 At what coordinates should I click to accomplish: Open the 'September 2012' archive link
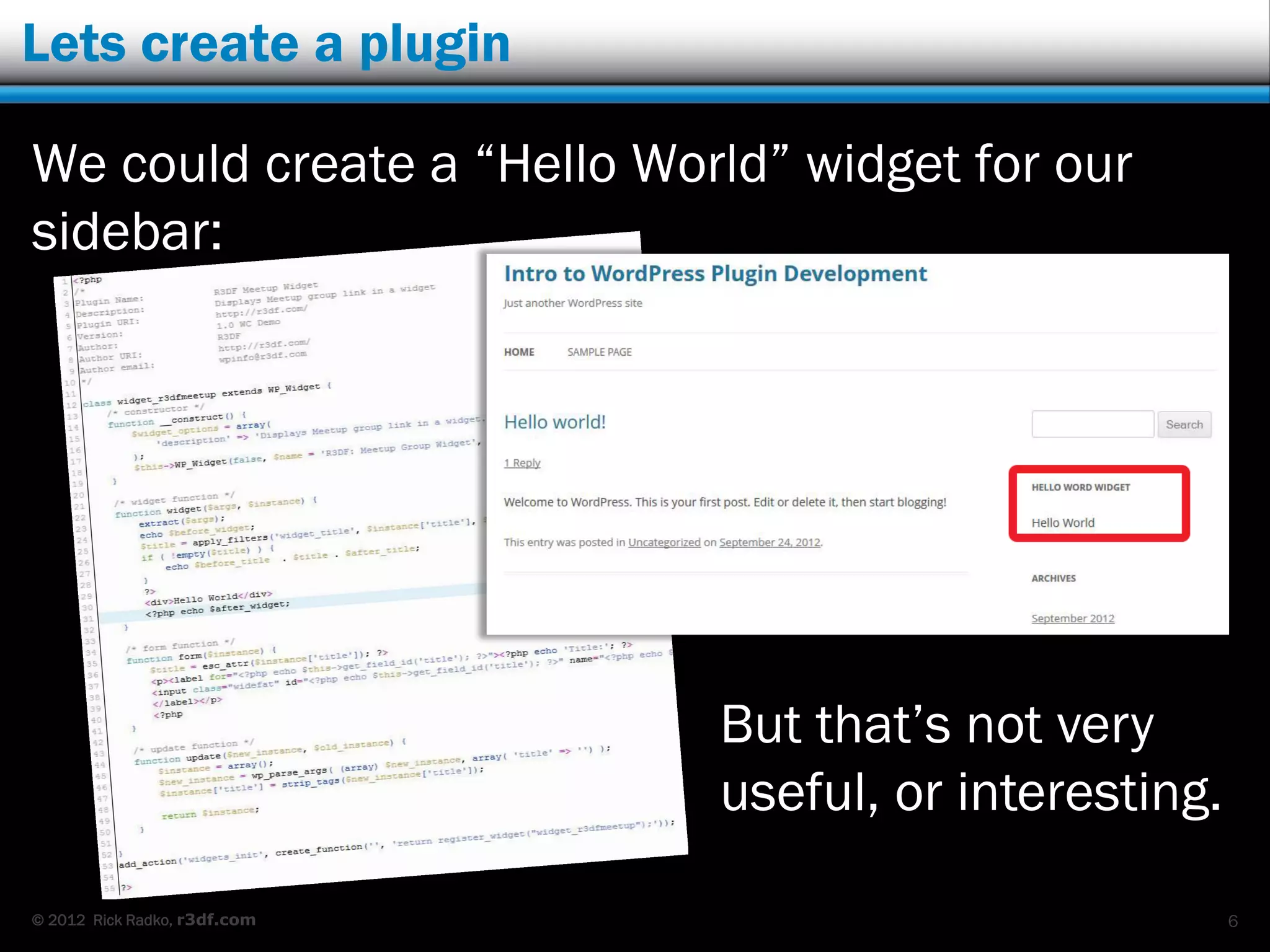click(1073, 619)
